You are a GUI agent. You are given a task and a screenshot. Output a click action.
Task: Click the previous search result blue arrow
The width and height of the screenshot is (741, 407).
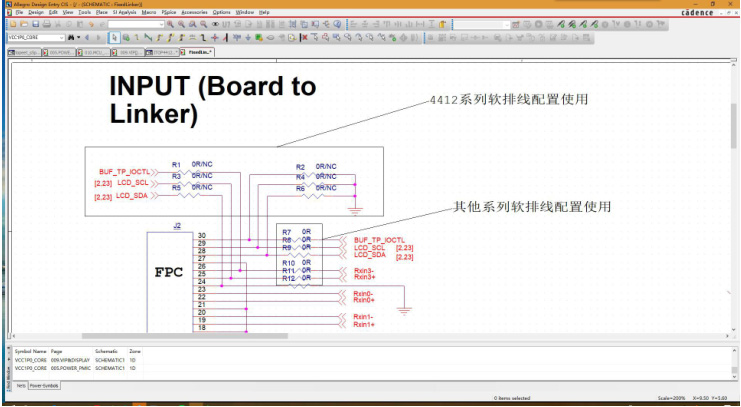tap(87, 37)
